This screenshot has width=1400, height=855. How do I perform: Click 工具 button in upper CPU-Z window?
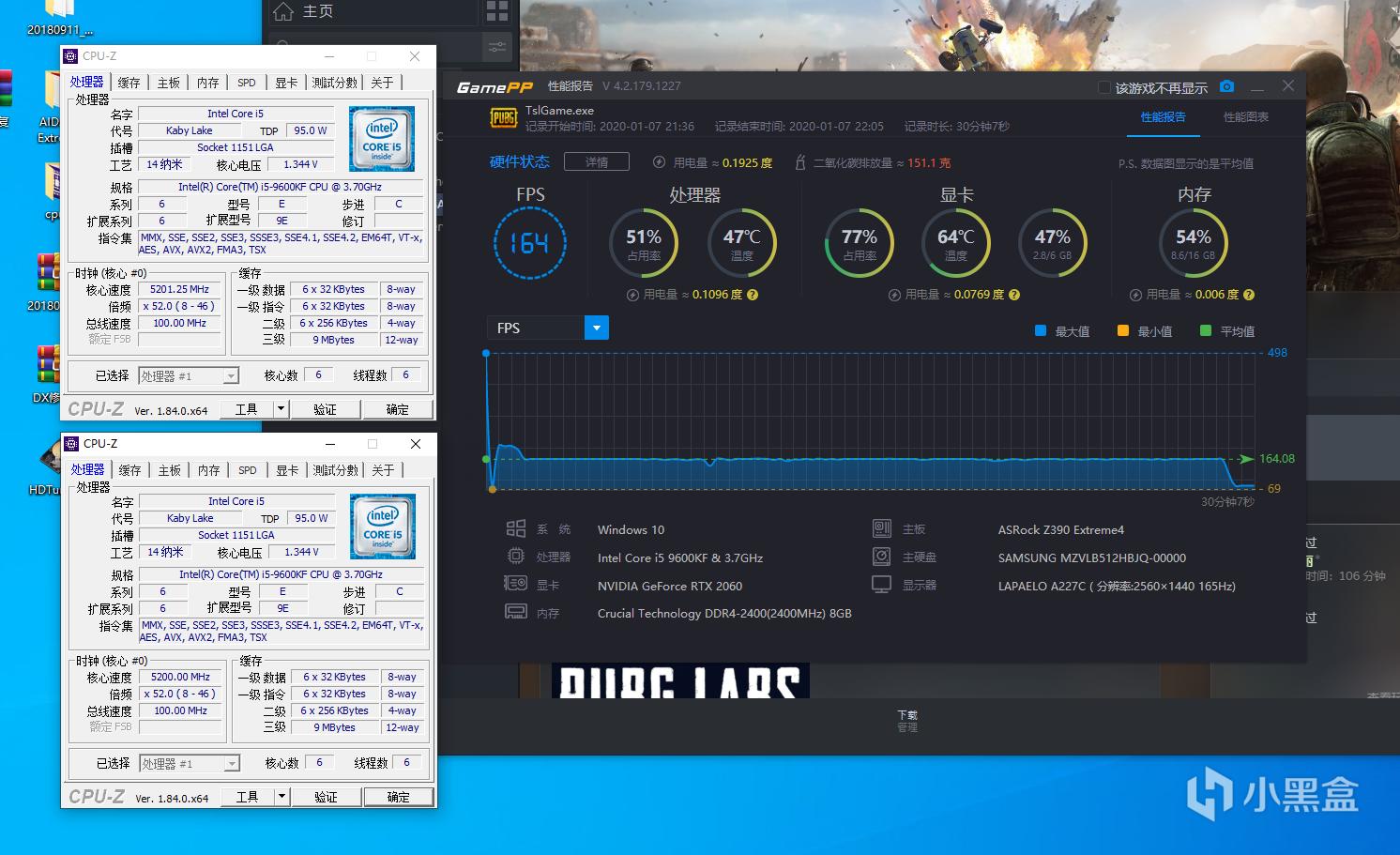point(247,409)
